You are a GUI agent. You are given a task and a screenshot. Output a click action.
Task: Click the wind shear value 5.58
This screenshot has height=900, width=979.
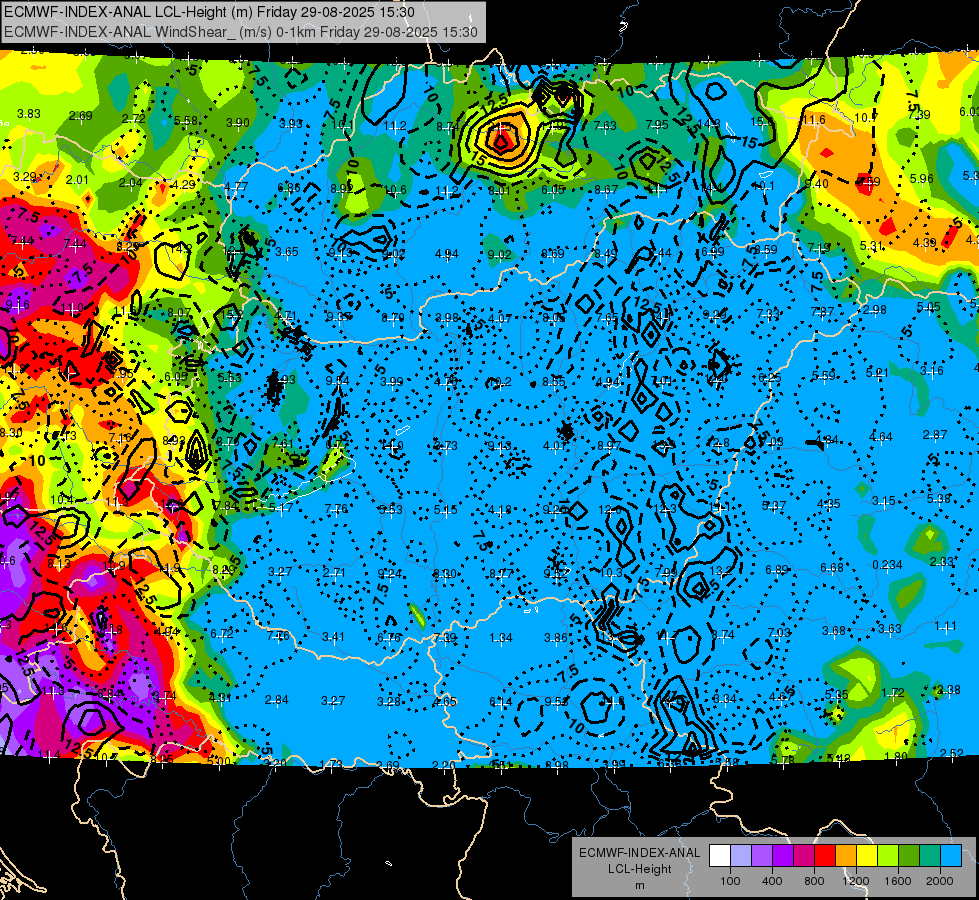[186, 121]
